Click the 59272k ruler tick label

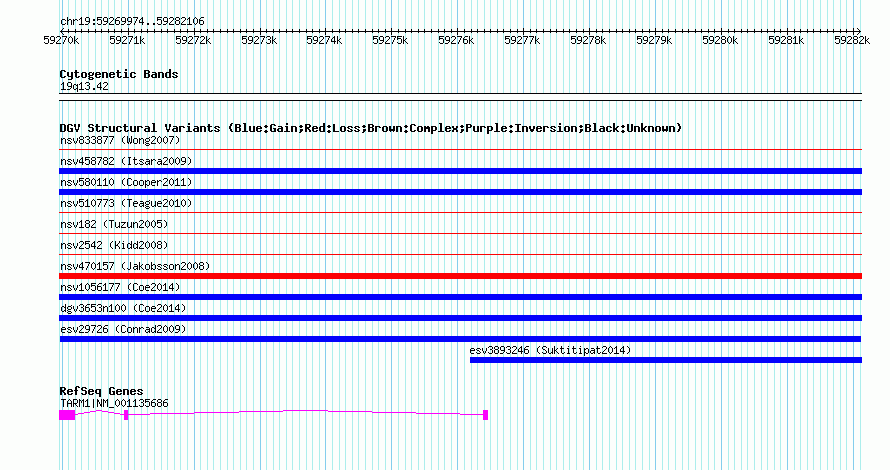(193, 40)
